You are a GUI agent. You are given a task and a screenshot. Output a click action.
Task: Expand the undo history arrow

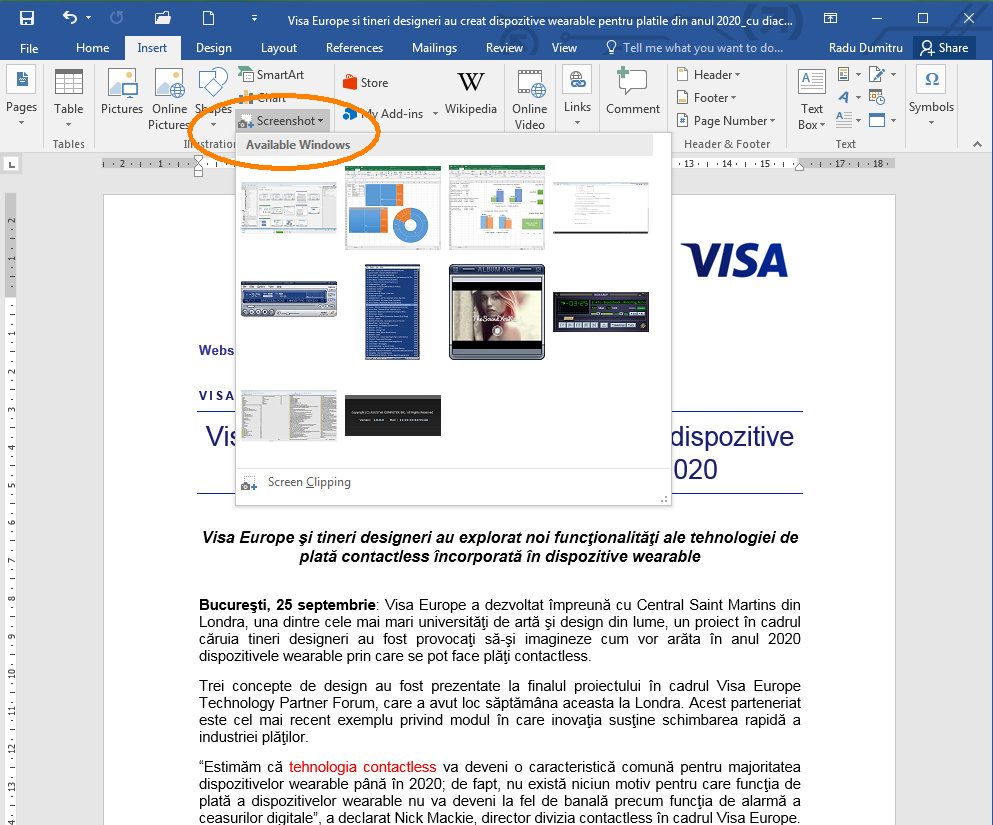88,18
